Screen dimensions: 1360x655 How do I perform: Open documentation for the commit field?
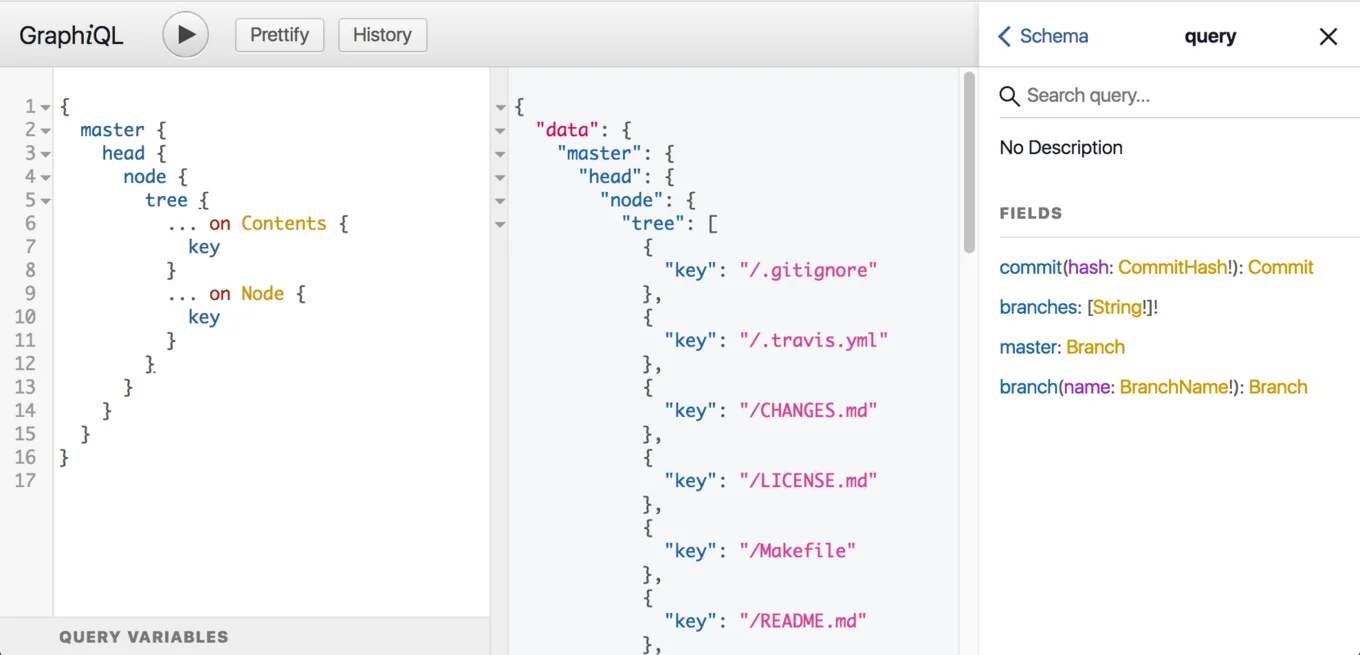click(x=1030, y=267)
